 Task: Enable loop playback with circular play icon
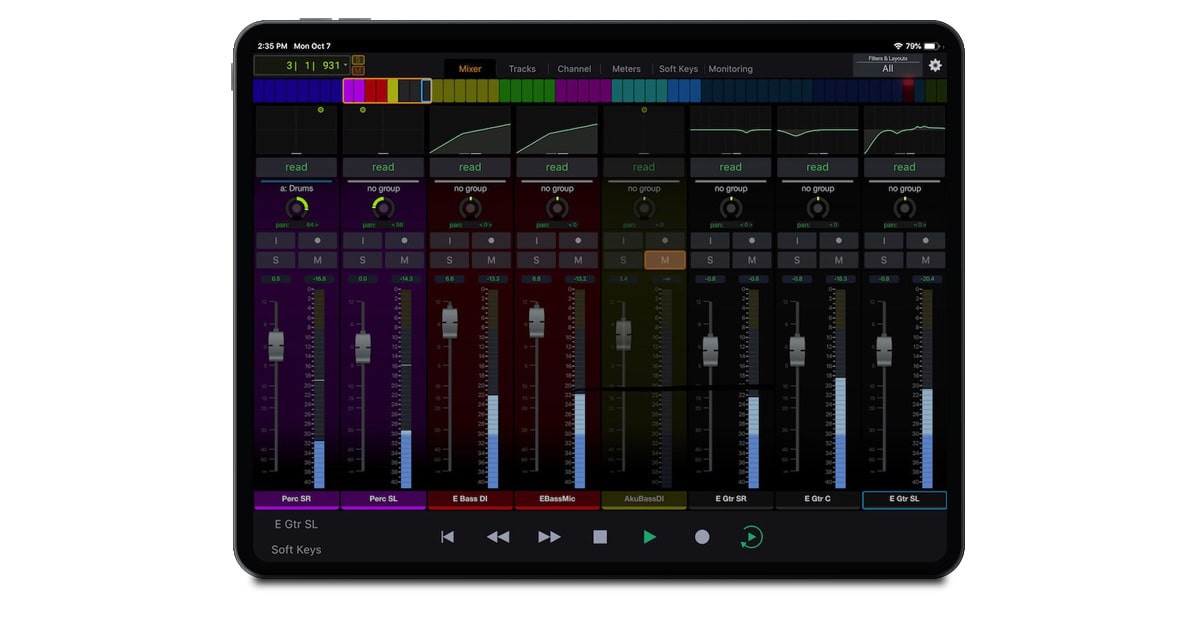pyautogui.click(x=751, y=537)
